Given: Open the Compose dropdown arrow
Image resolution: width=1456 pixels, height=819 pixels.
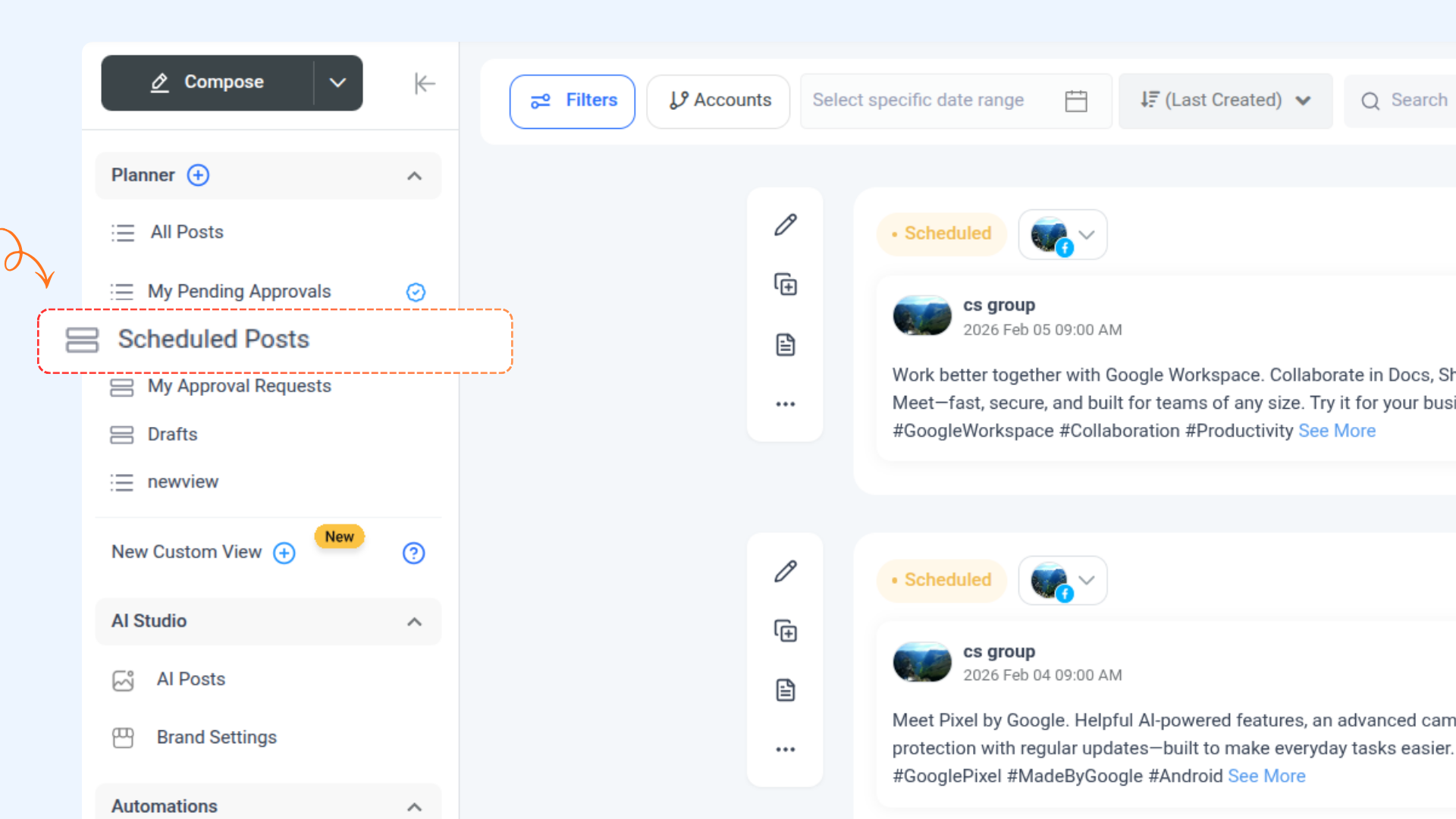Looking at the screenshot, I should 338,83.
